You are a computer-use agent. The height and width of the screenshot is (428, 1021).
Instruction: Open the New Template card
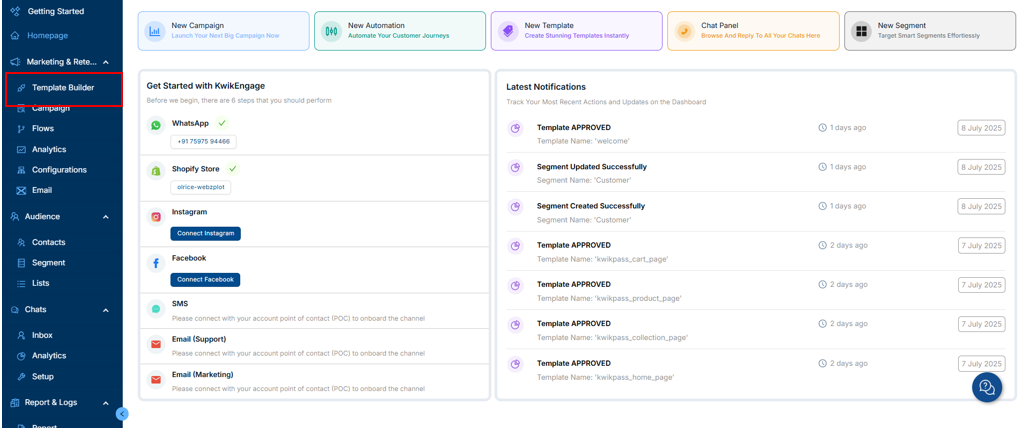576,31
